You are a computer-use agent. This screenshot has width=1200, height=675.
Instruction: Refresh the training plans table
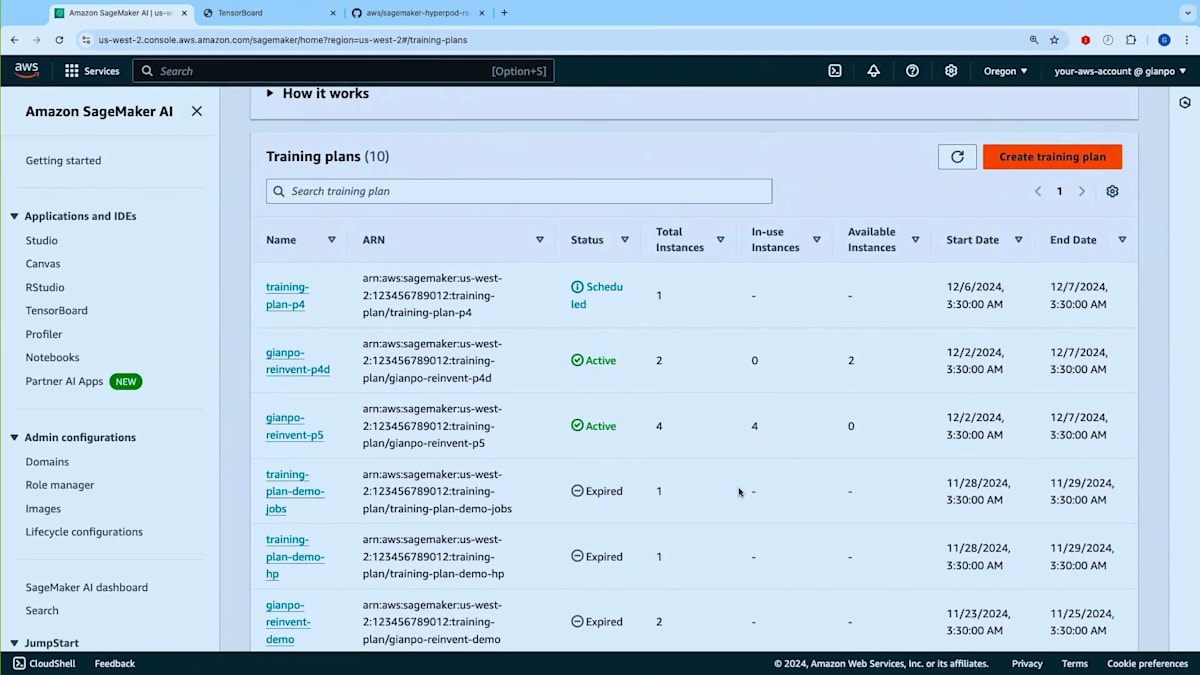pyautogui.click(x=957, y=157)
